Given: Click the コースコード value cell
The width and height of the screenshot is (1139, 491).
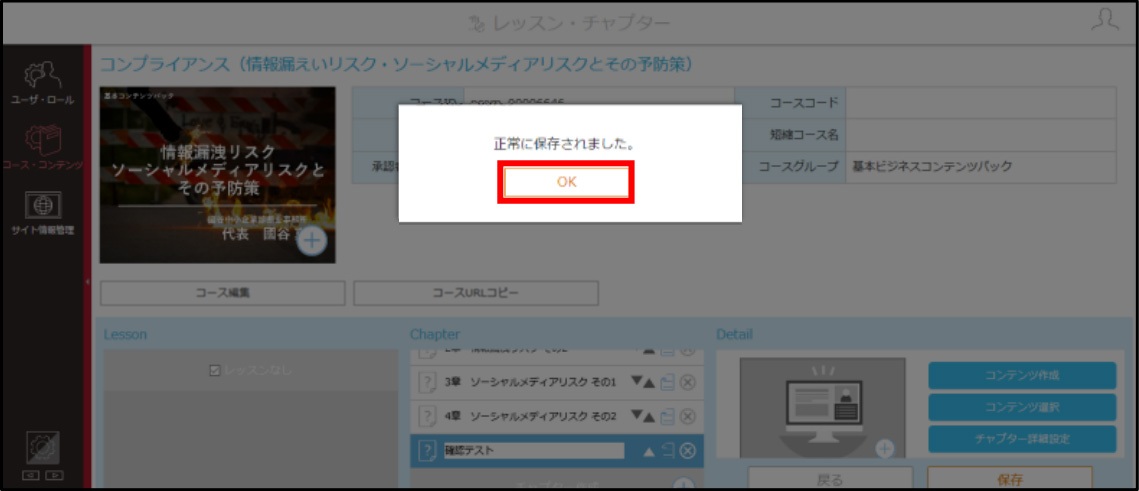Looking at the screenshot, I should point(981,103).
